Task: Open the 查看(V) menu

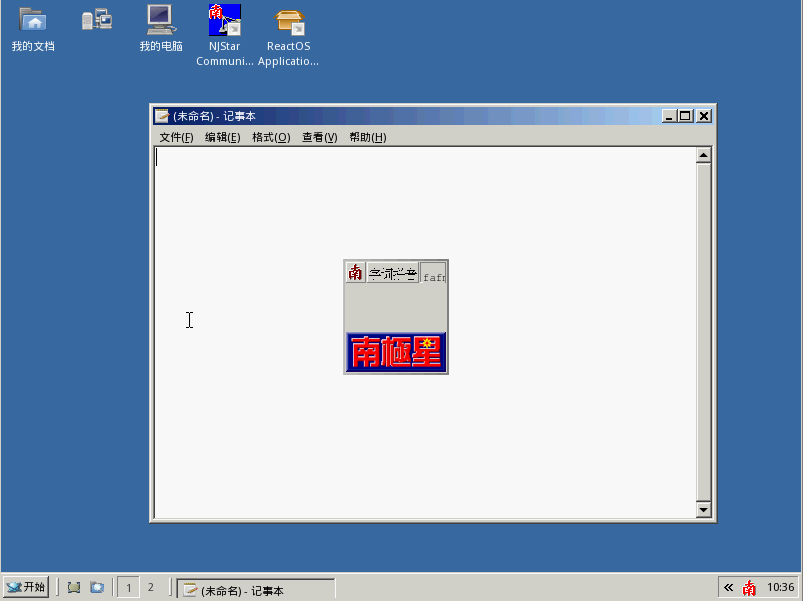Action: coord(320,137)
